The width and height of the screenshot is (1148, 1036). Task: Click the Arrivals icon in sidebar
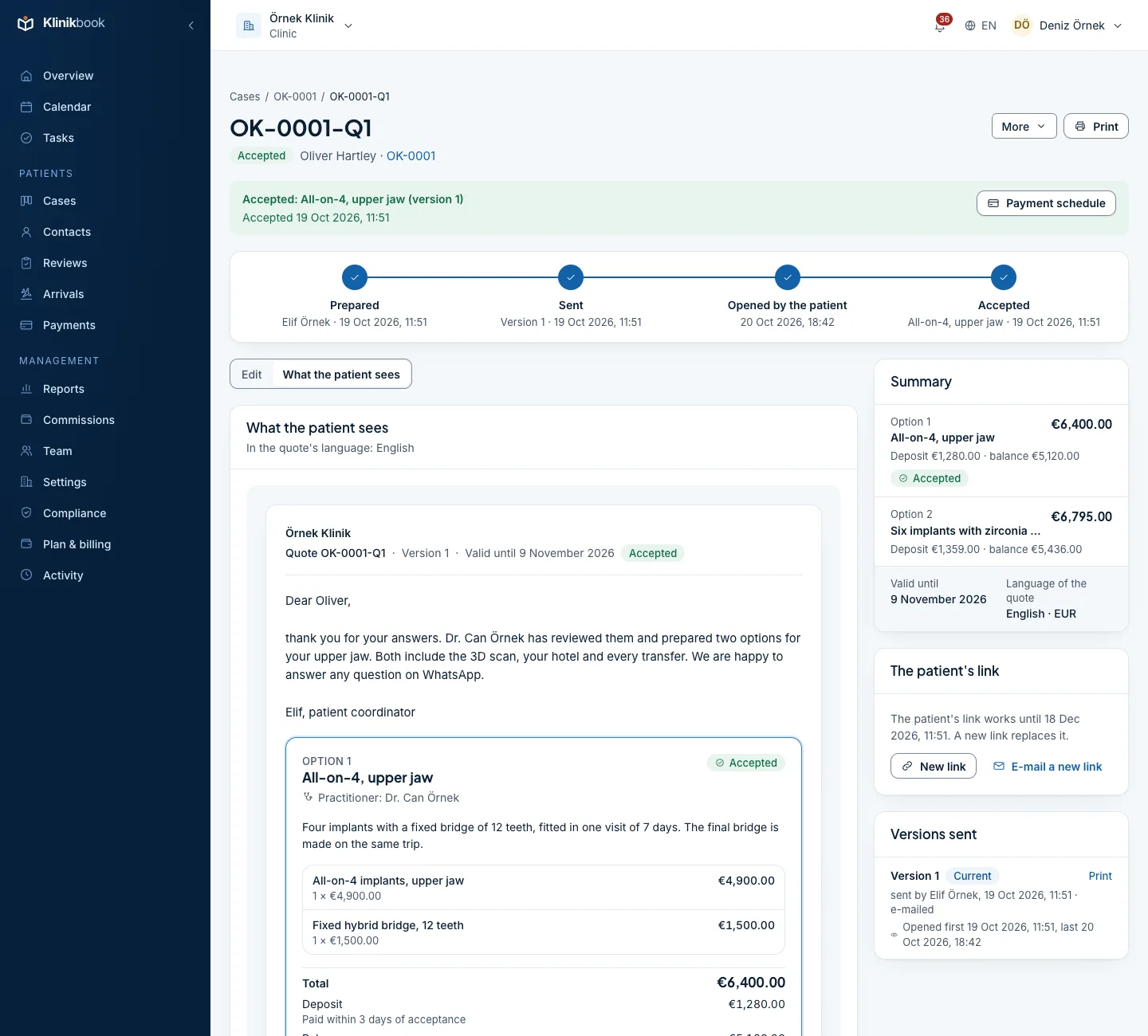click(26, 294)
